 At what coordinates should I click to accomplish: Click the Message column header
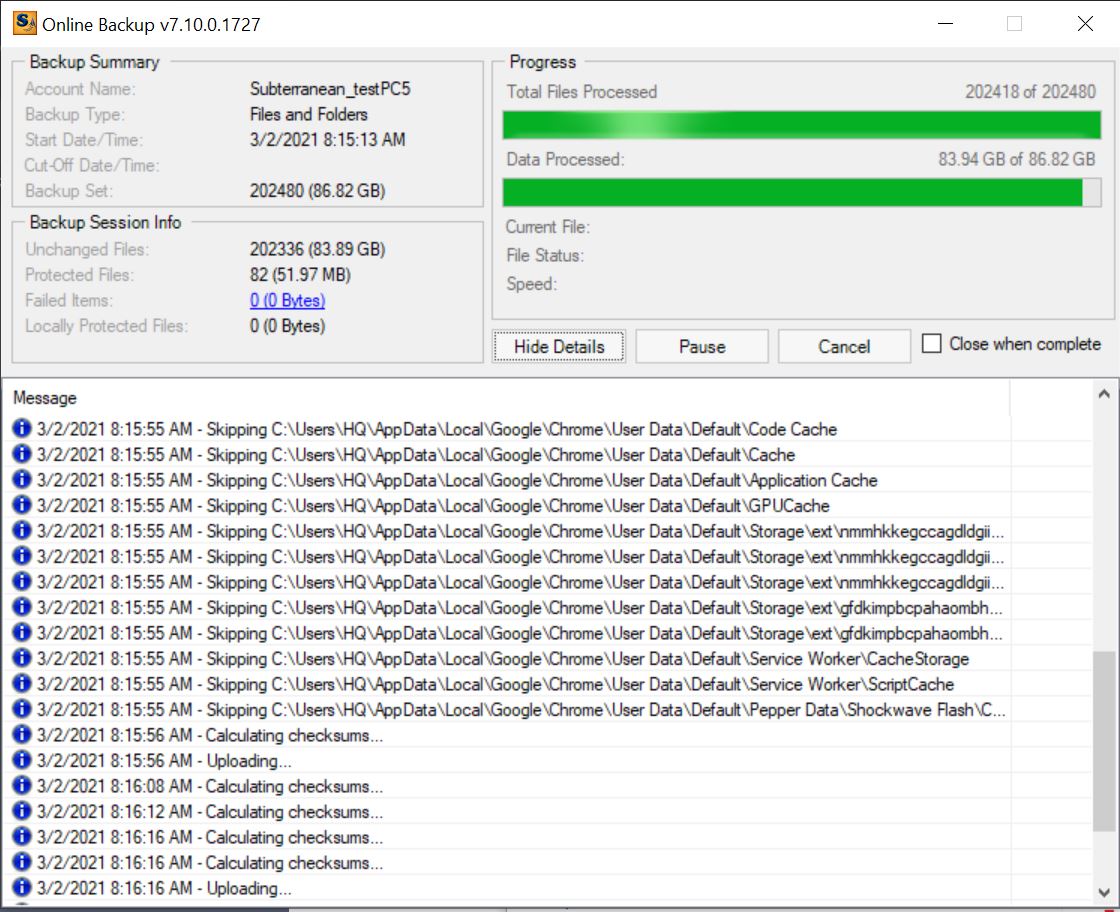click(45, 398)
